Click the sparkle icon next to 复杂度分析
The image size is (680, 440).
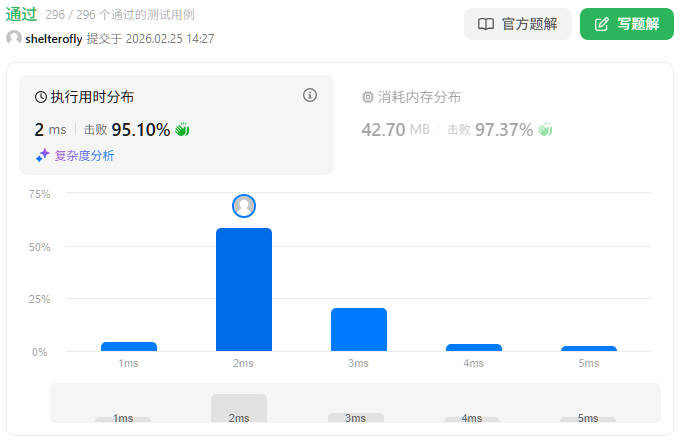42,155
